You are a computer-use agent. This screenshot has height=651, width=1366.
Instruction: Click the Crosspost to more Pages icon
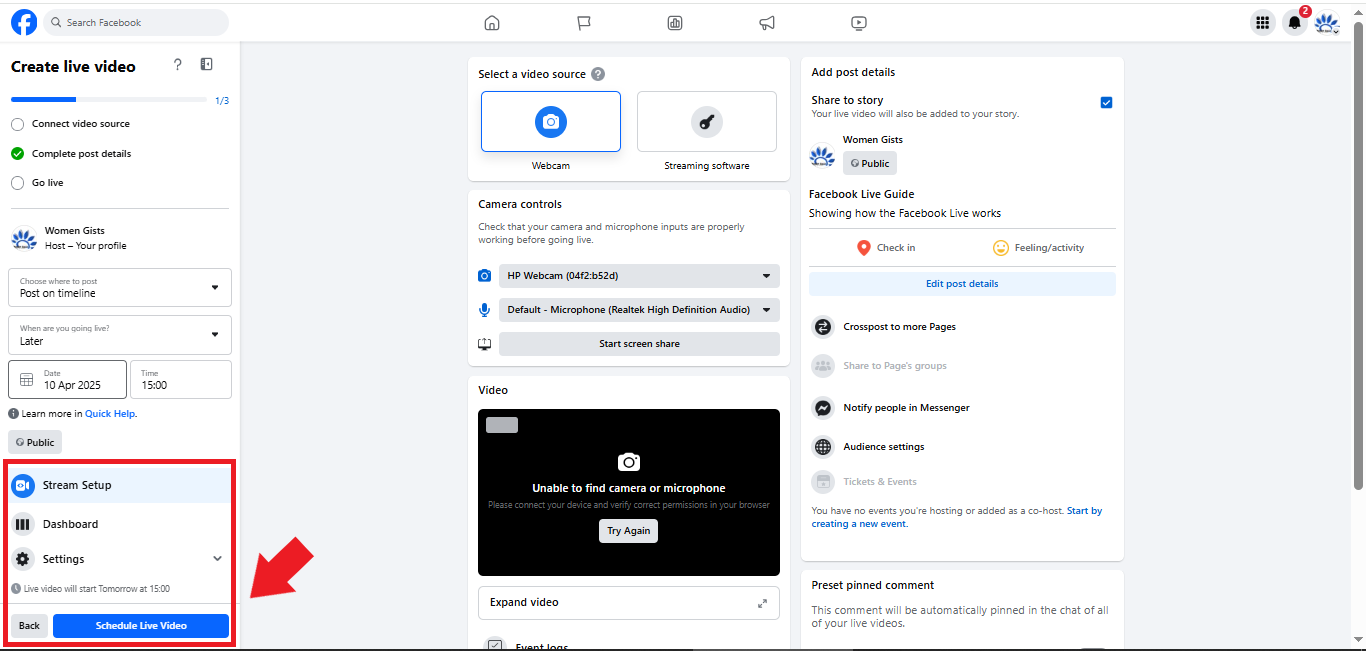[823, 327]
